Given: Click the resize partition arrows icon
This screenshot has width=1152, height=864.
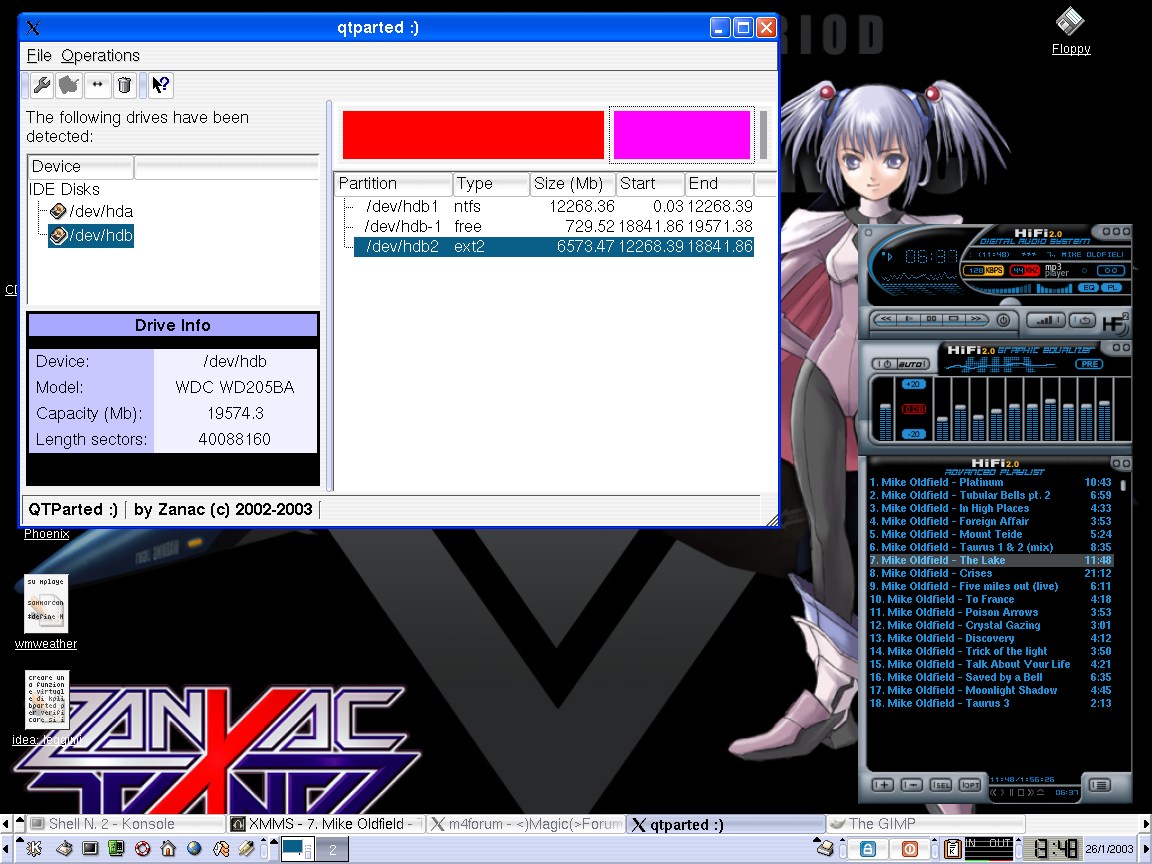Looking at the screenshot, I should (97, 86).
